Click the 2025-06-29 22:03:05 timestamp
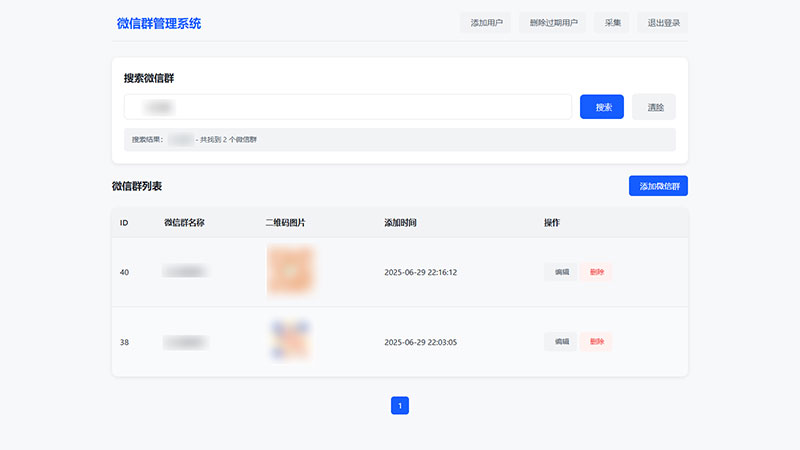This screenshot has height=450, width=800. 420,342
